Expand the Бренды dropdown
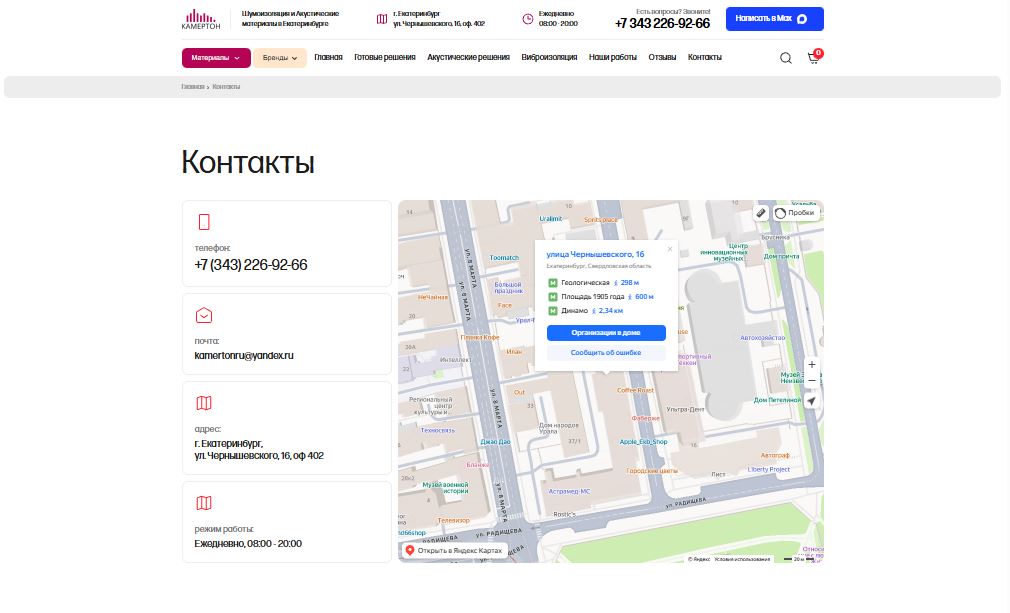Viewport: 1010px width, 613px height. [x=280, y=58]
